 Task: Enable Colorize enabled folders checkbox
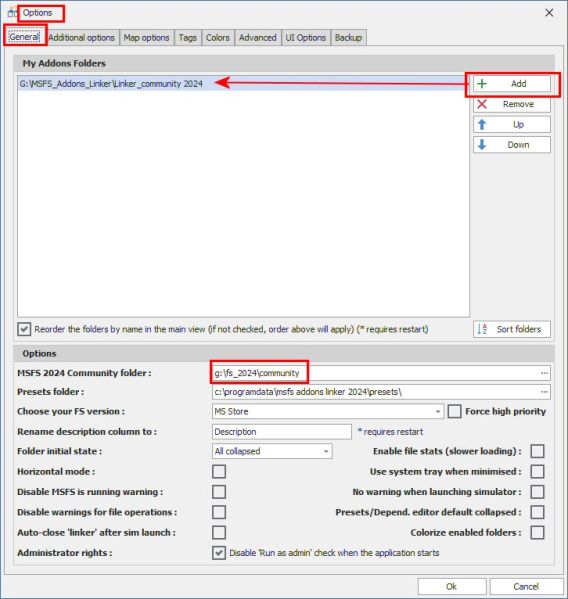[537, 532]
